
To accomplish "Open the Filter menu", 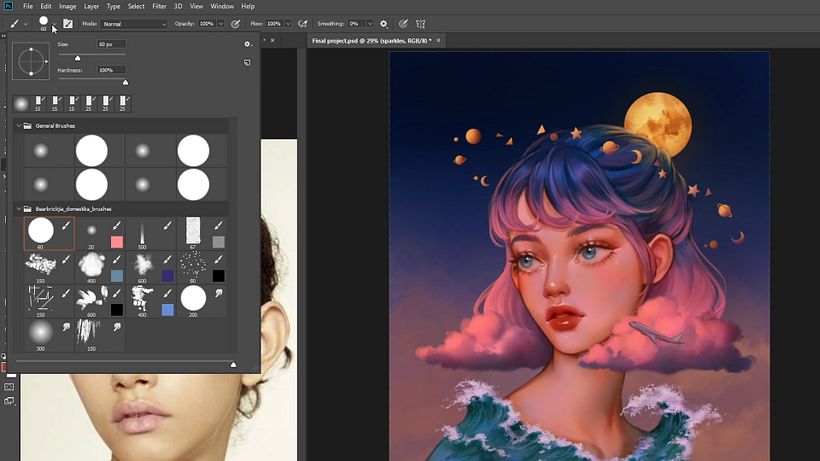I will [x=160, y=6].
